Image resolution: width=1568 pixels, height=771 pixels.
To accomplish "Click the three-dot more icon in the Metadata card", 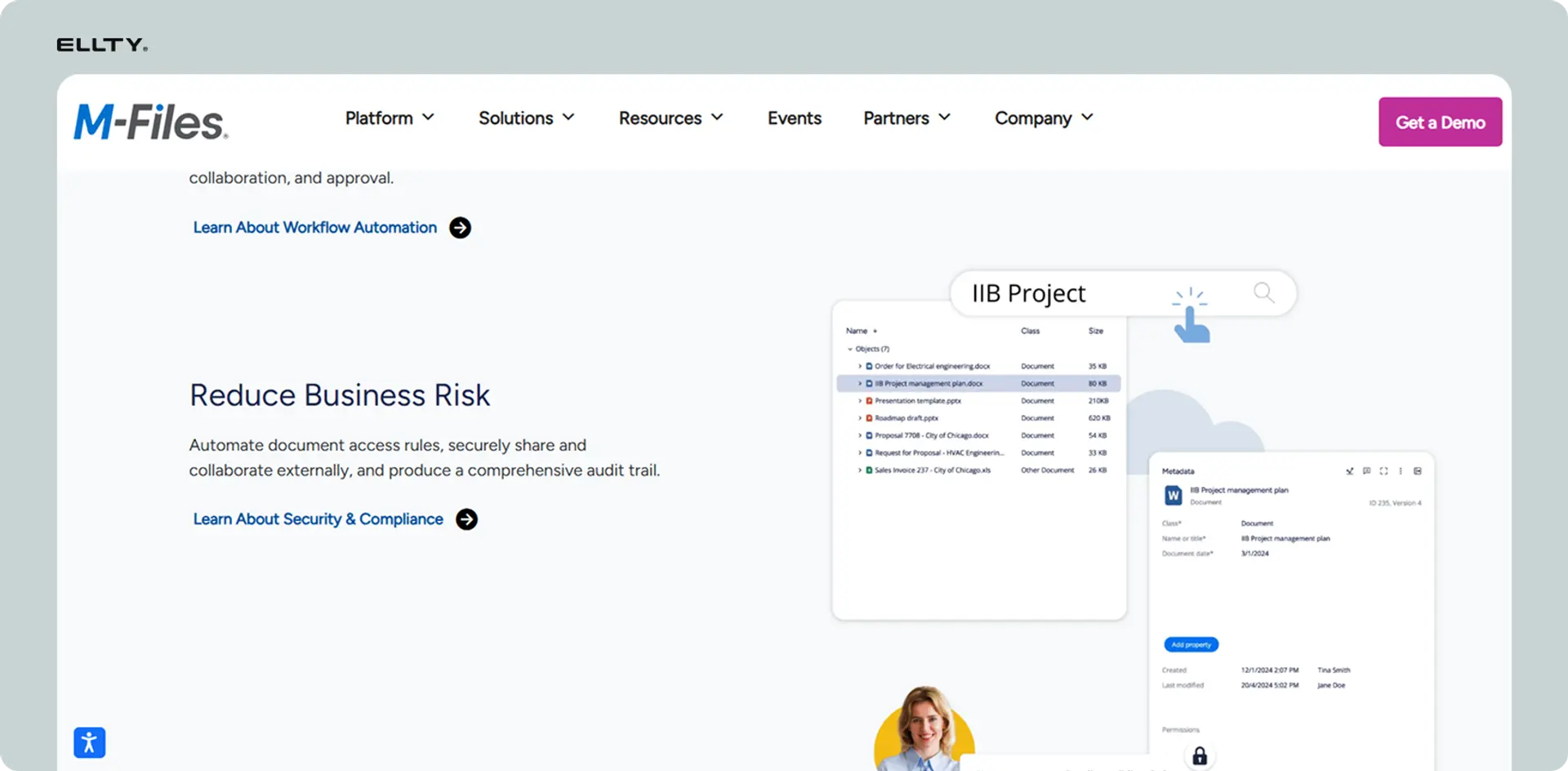I will [x=1401, y=471].
